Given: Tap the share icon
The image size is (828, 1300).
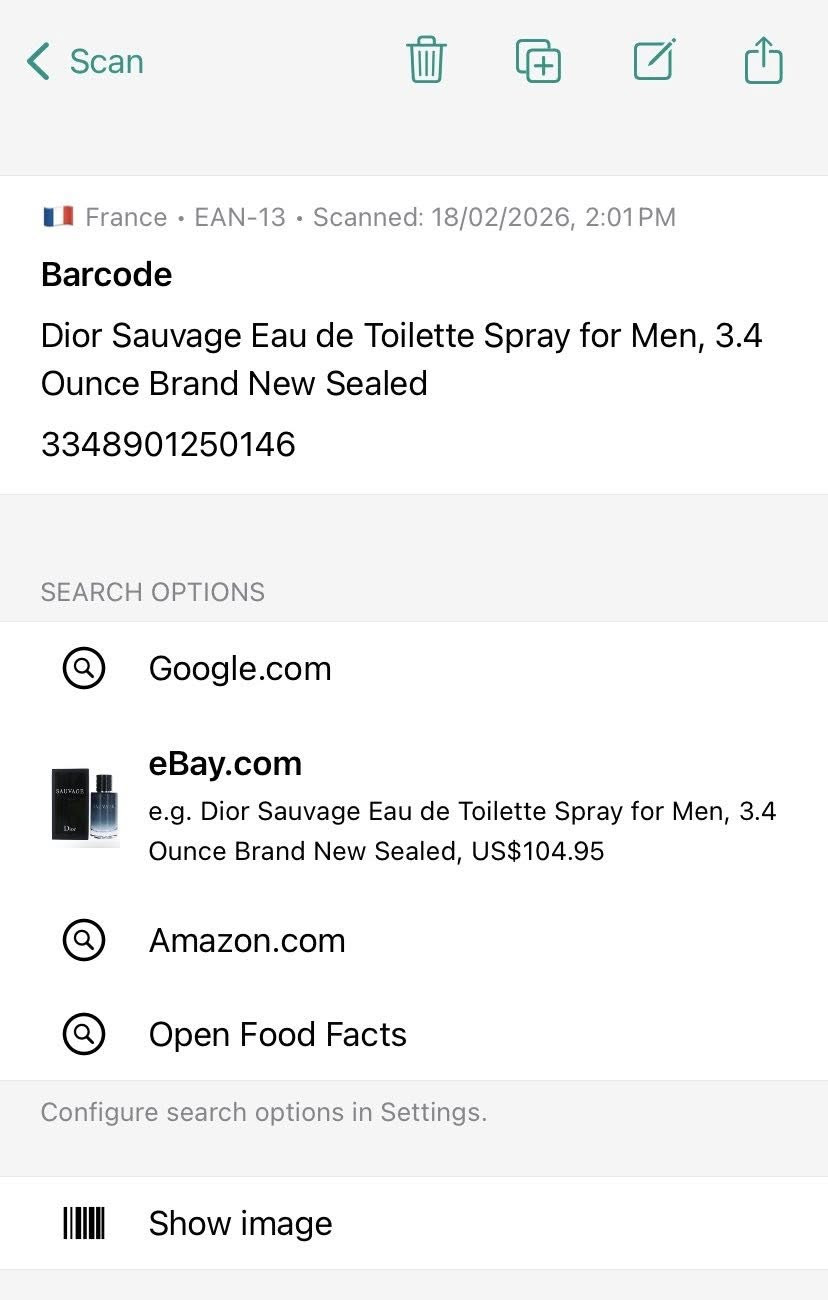Looking at the screenshot, I should tap(764, 61).
